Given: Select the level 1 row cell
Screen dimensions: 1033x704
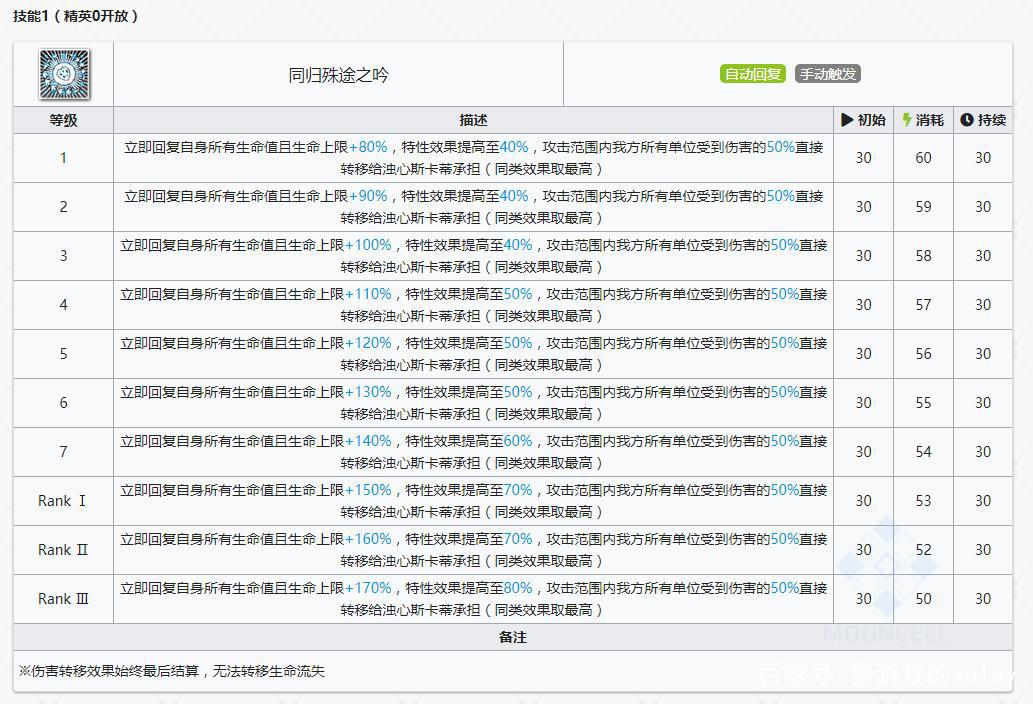Looking at the screenshot, I should coord(63,158).
